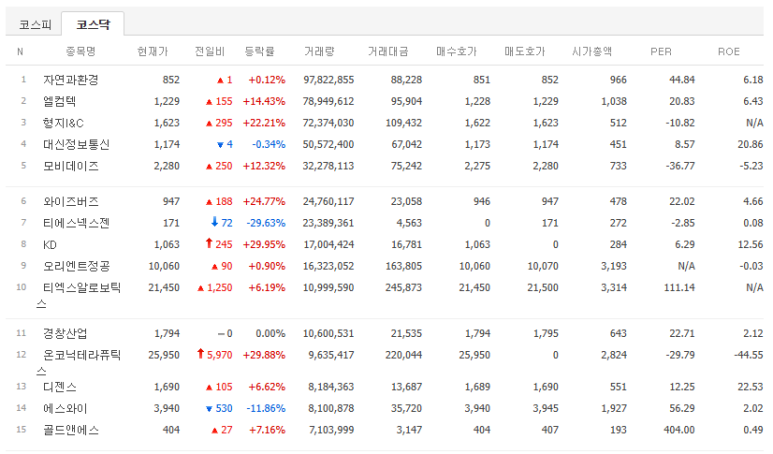773x454 pixels.
Task: Click 에스와이 change rate -11.86%
Action: coord(266,409)
